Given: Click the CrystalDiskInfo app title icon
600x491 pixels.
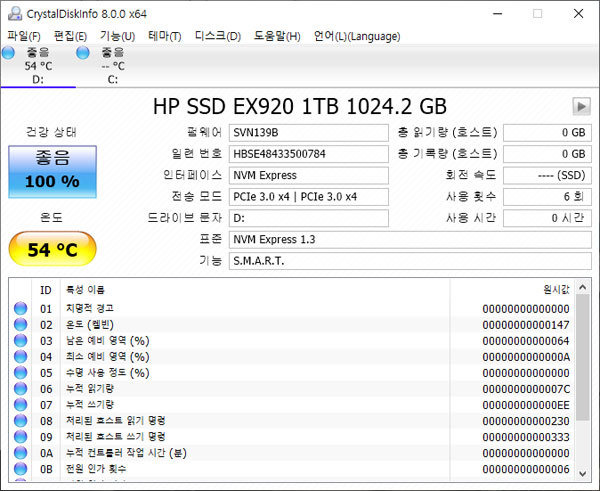Looking at the screenshot, I should pos(15,14).
